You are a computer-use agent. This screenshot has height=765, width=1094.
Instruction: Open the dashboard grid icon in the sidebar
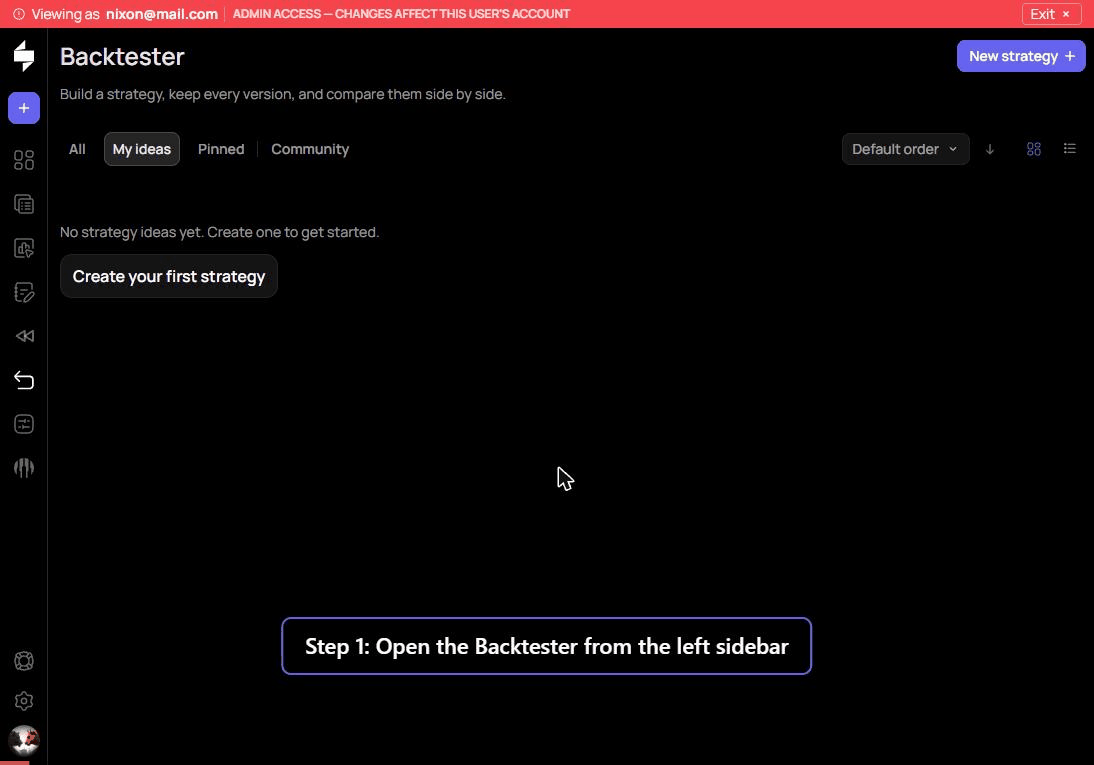[24, 160]
